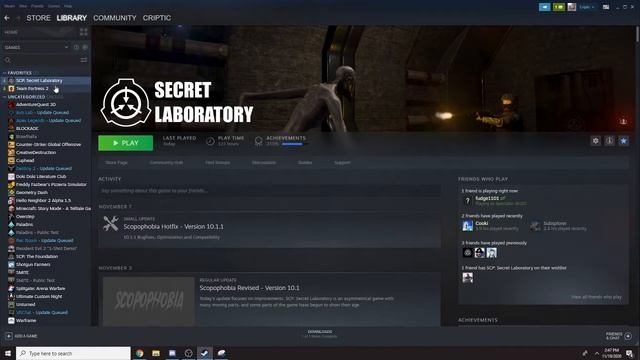Click fudge1101's avatar in Friends Who Play

click(x=467, y=200)
